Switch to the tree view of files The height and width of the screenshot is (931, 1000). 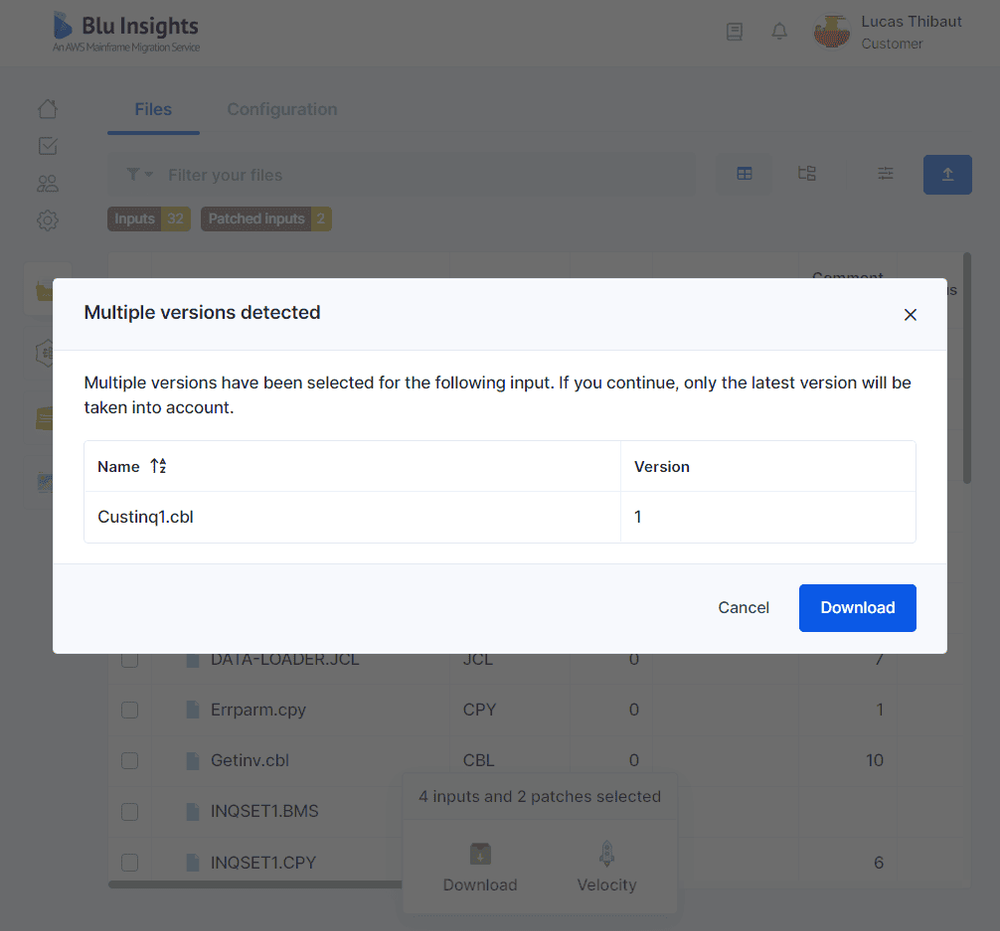click(807, 173)
